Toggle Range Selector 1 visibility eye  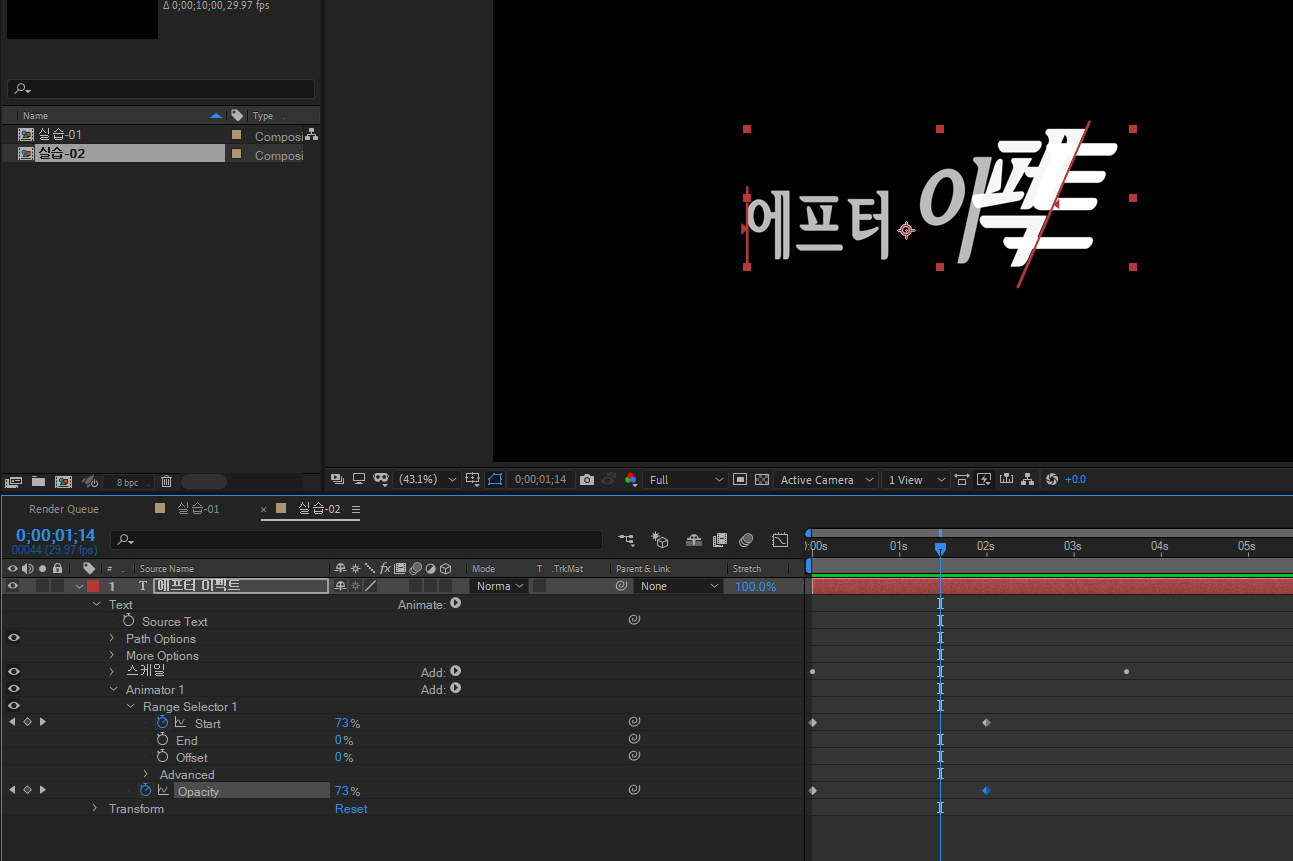point(13,705)
